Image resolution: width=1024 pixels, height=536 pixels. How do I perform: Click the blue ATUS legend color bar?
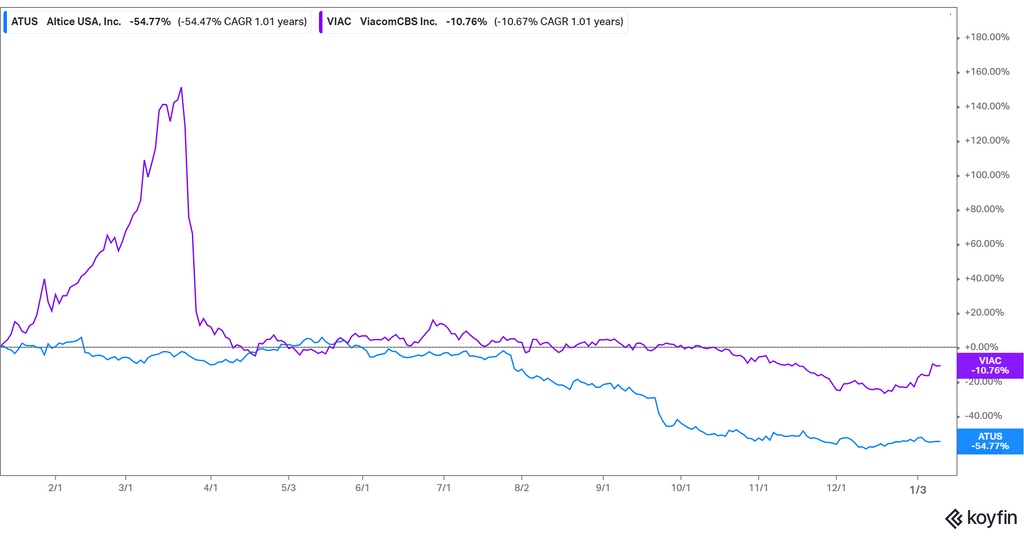pyautogui.click(x=5, y=21)
